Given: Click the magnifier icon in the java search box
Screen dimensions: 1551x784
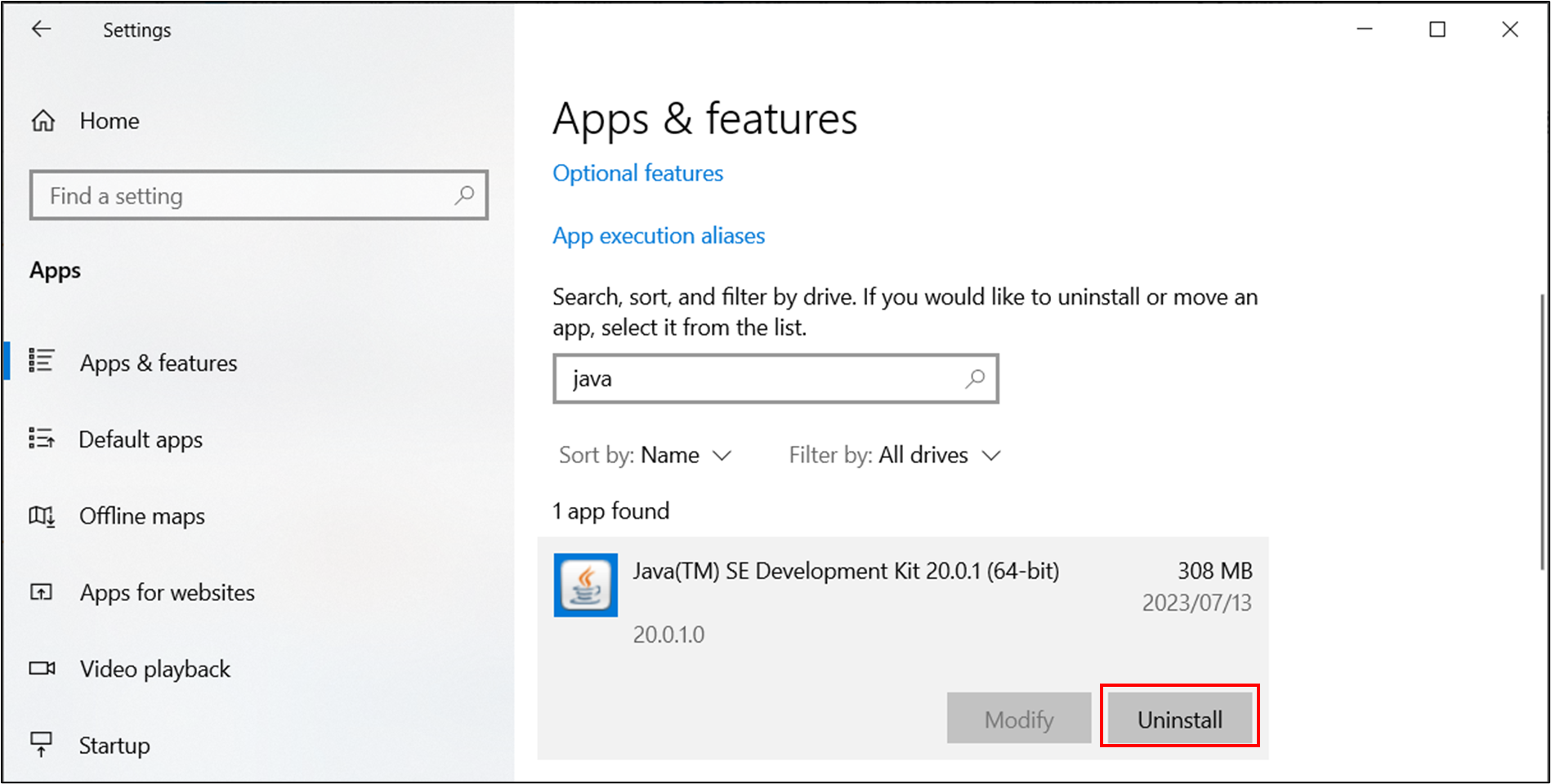Looking at the screenshot, I should pos(974,378).
